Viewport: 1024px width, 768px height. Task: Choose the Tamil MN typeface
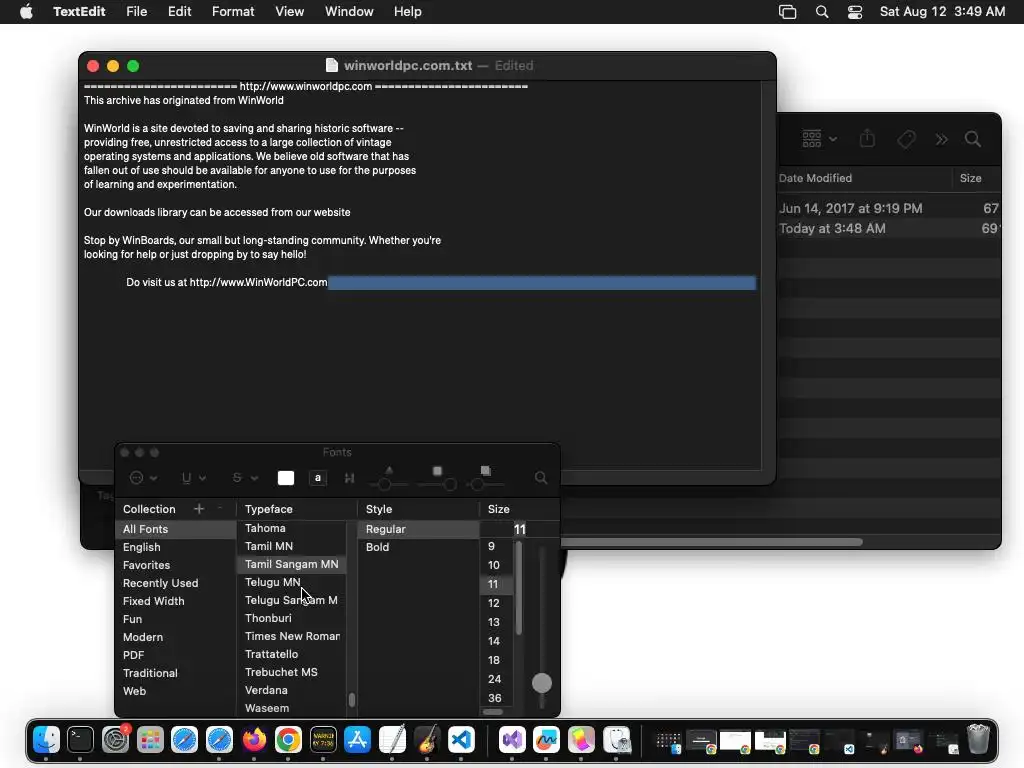[292, 546]
